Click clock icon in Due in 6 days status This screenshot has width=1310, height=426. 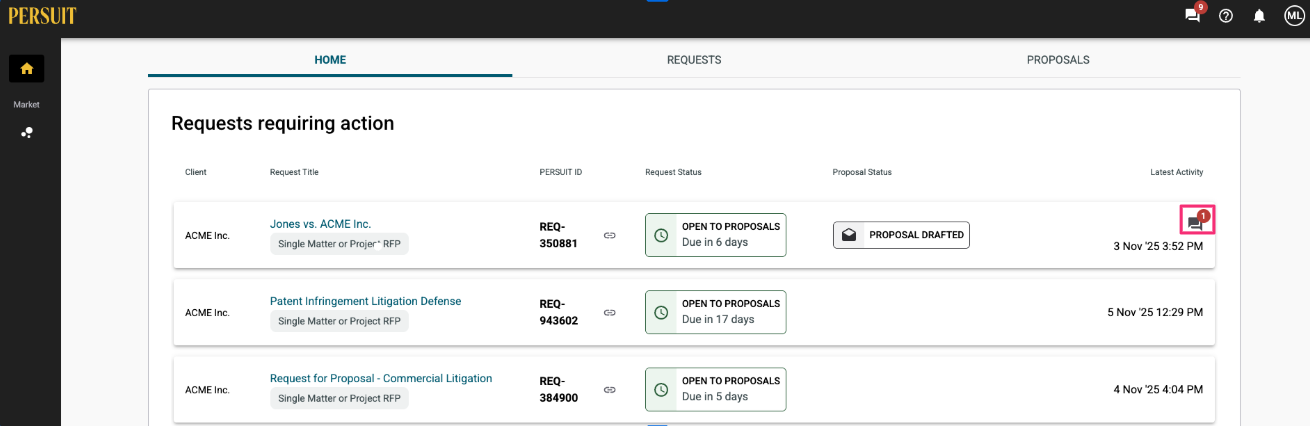tap(661, 235)
